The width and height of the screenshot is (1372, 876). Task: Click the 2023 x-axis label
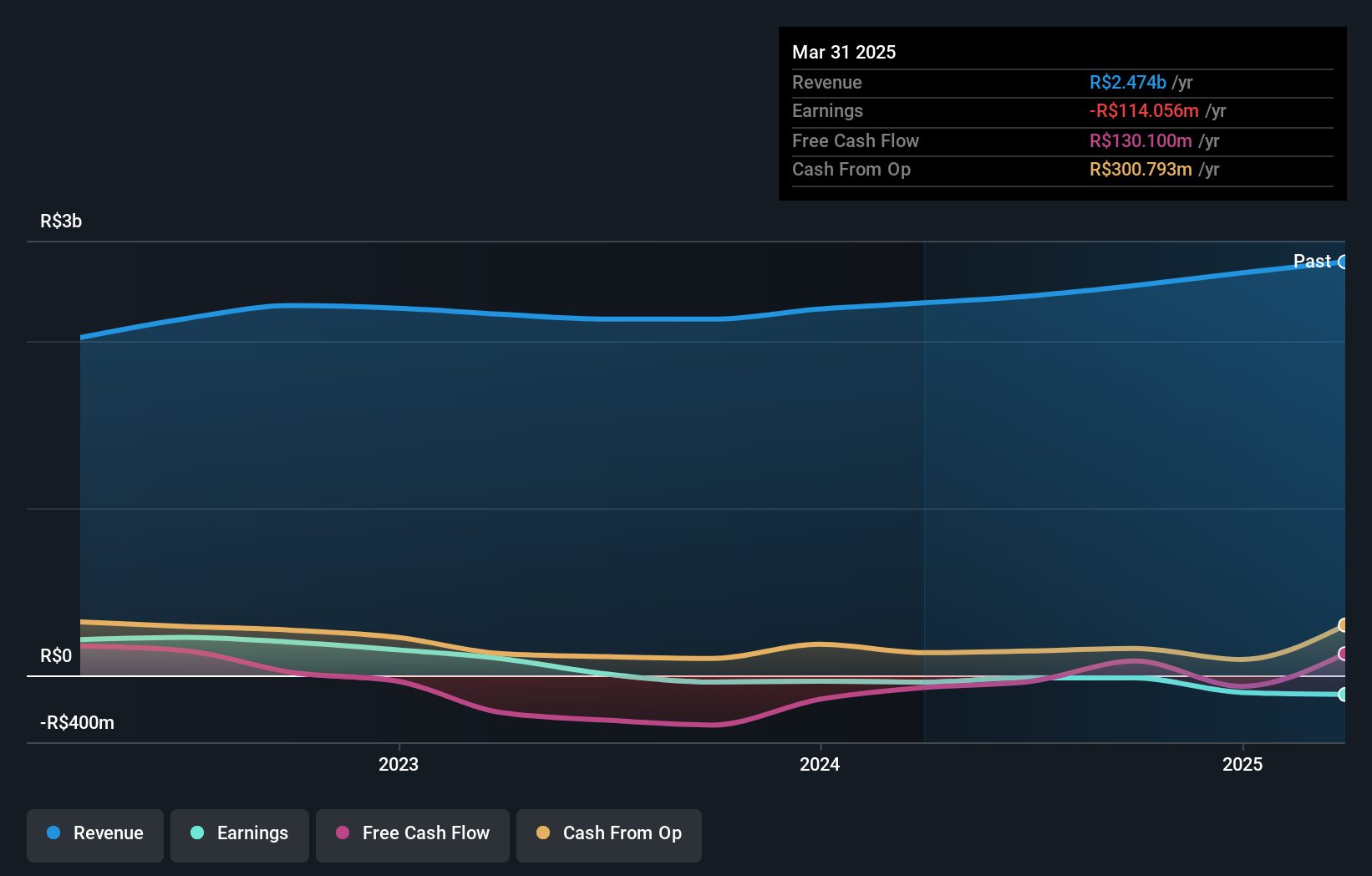(399, 764)
